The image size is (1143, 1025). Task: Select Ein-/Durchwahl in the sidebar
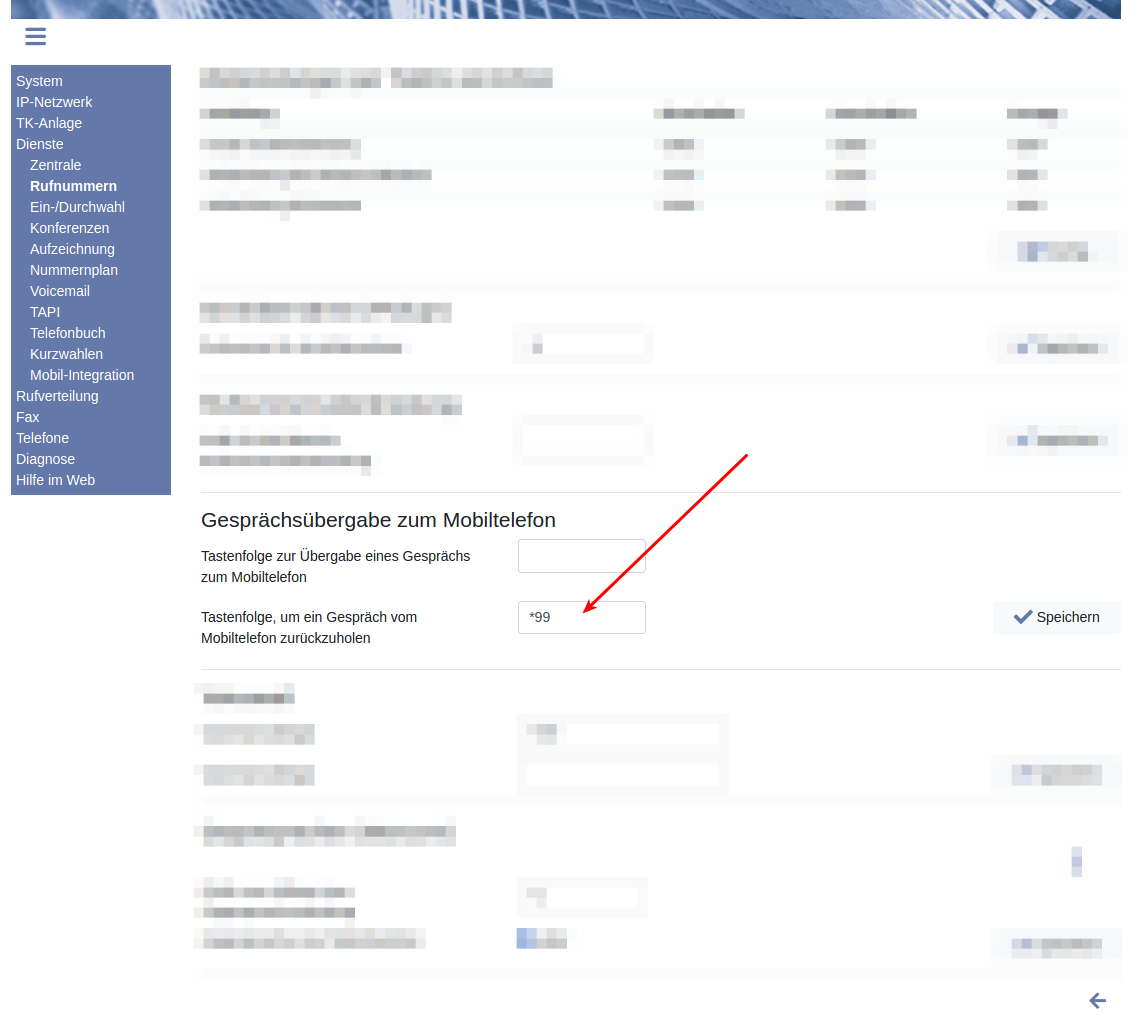[77, 207]
